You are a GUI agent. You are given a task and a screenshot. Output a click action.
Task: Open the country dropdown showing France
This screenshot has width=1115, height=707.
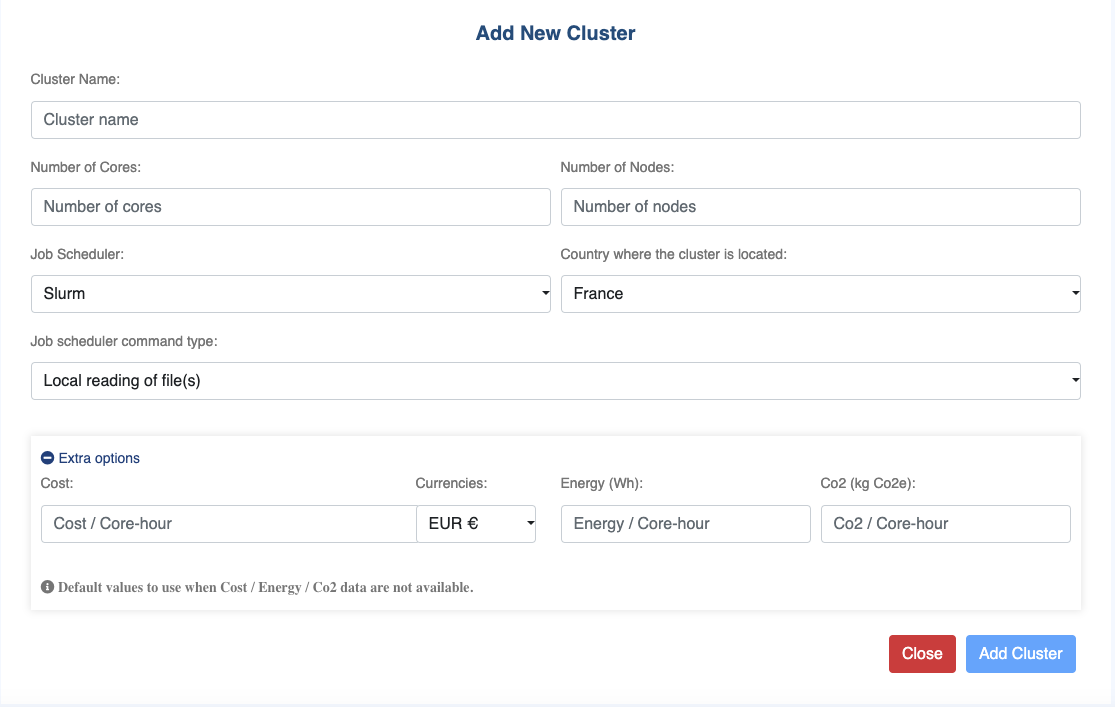[821, 294]
